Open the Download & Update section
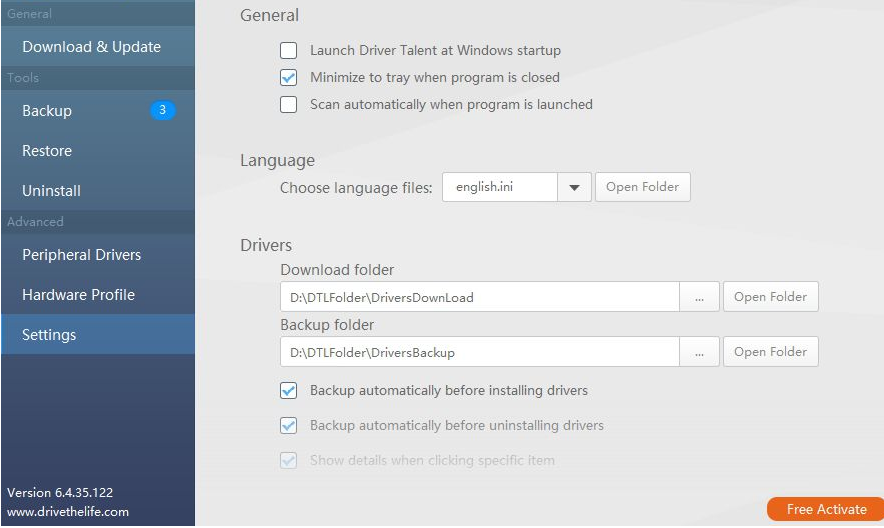This screenshot has height=528, width=884. pyautogui.click(x=91, y=47)
